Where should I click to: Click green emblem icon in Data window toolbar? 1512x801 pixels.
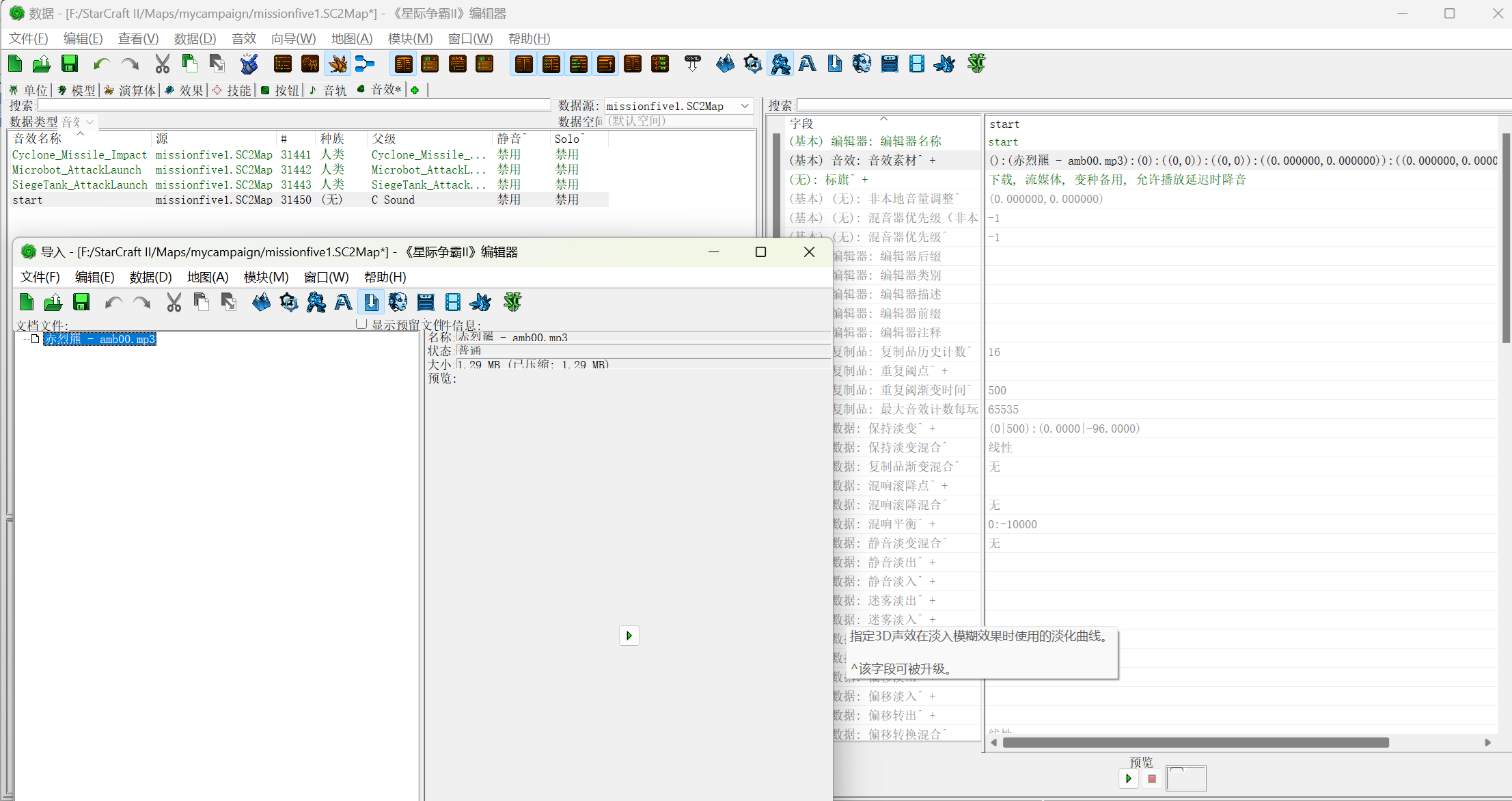click(976, 64)
